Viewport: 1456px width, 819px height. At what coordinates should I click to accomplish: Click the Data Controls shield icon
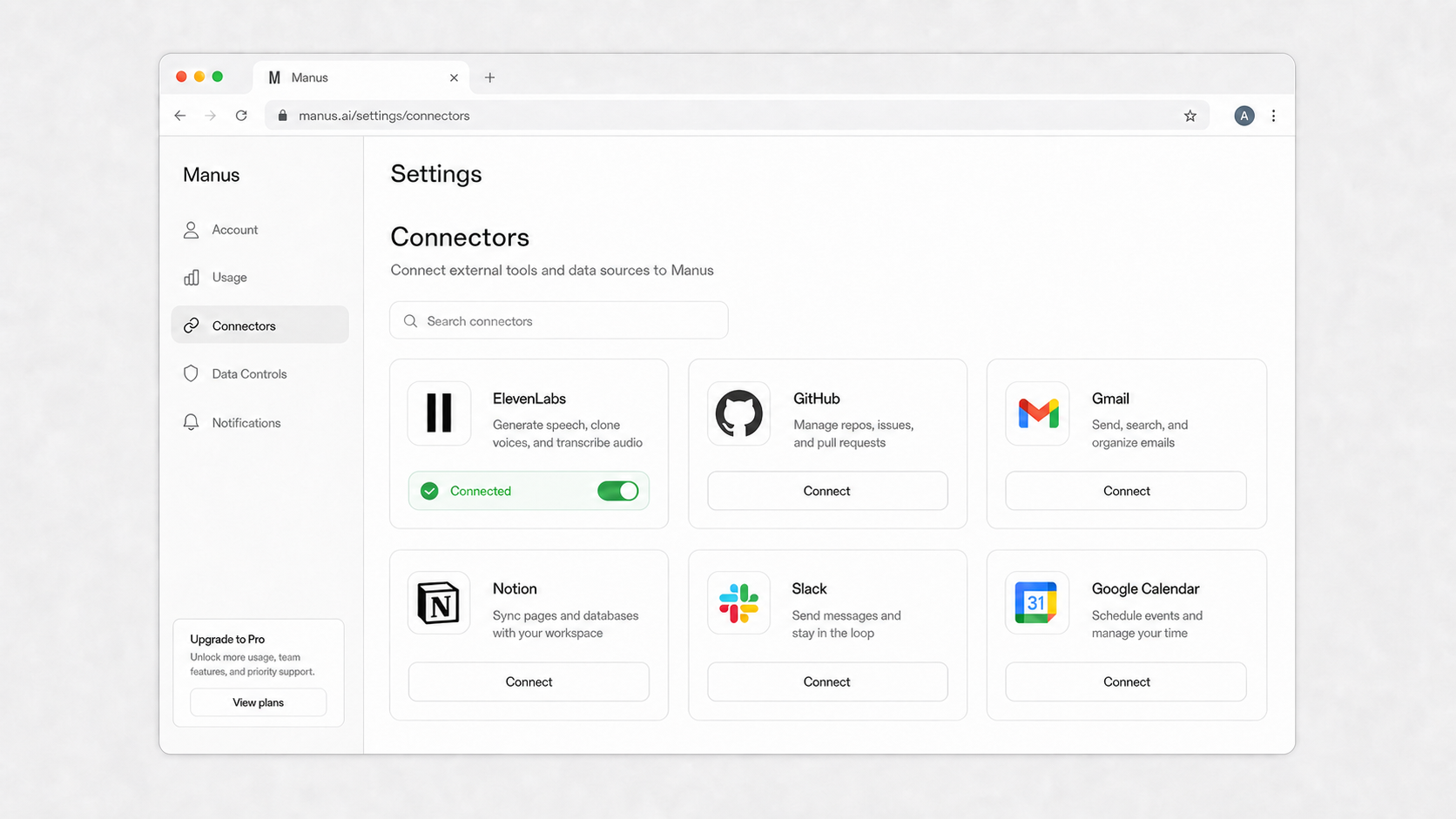tap(191, 373)
